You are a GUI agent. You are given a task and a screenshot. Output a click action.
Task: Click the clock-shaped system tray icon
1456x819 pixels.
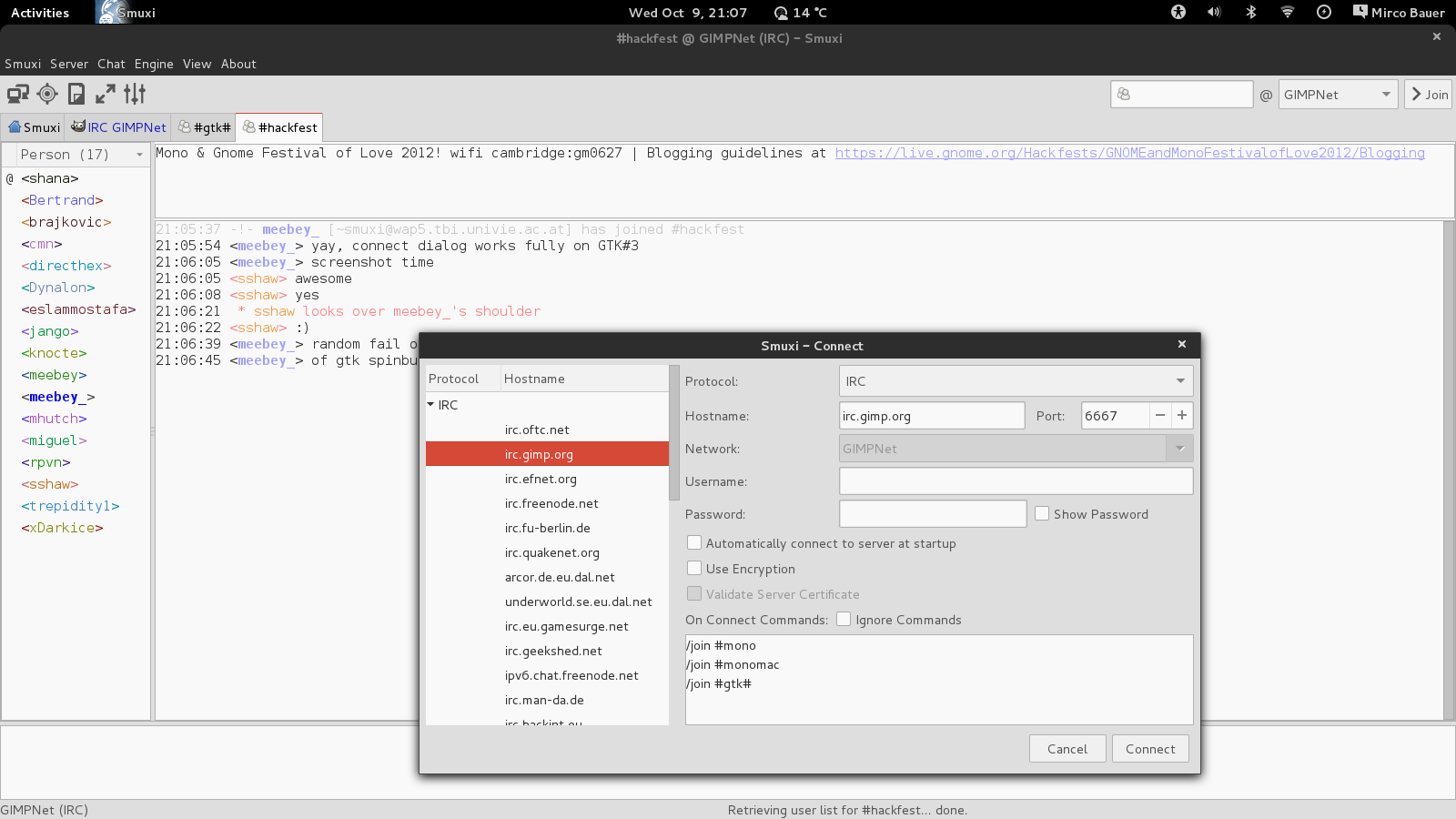tap(1324, 12)
